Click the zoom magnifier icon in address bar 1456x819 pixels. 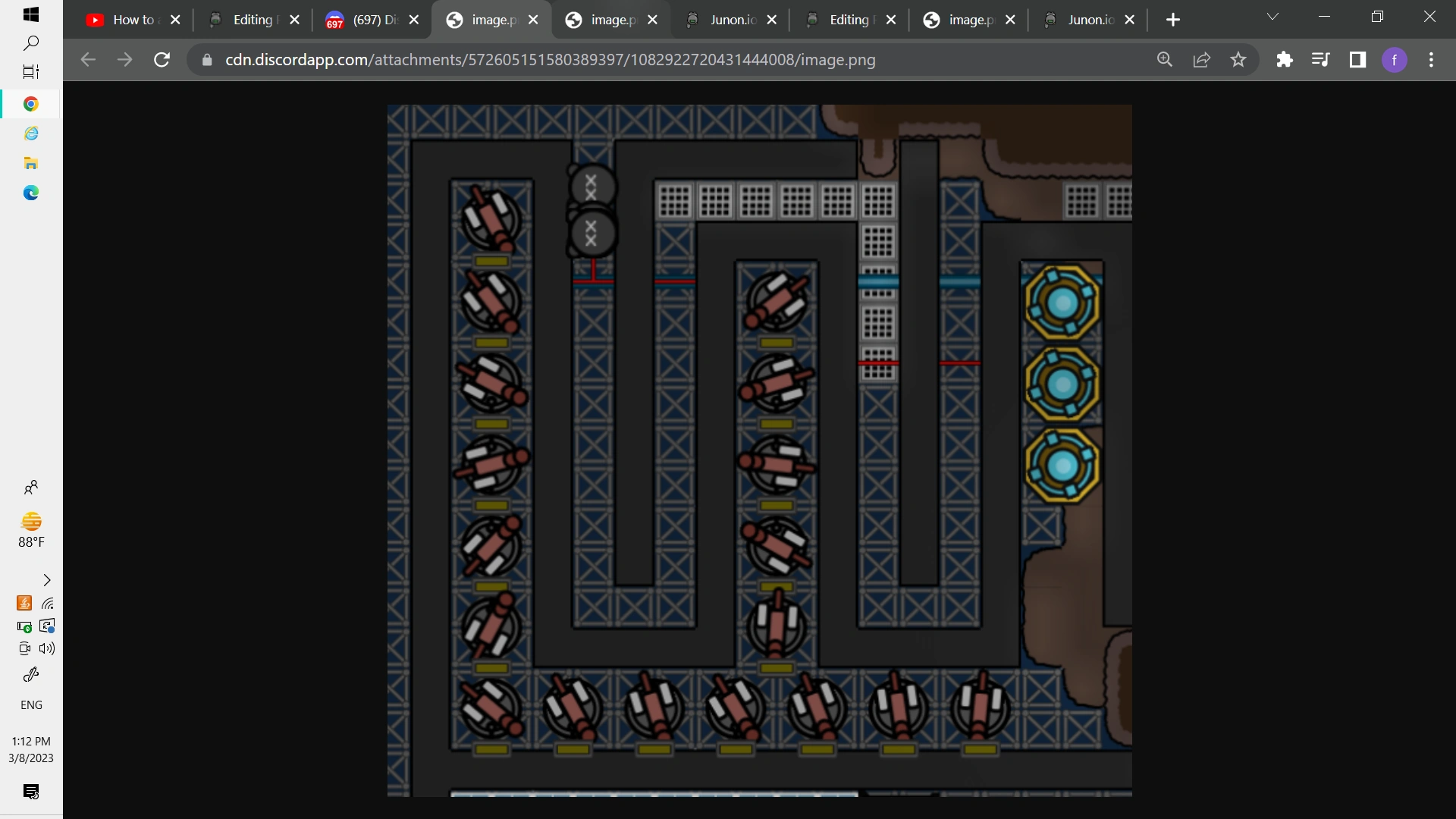coord(1165,60)
